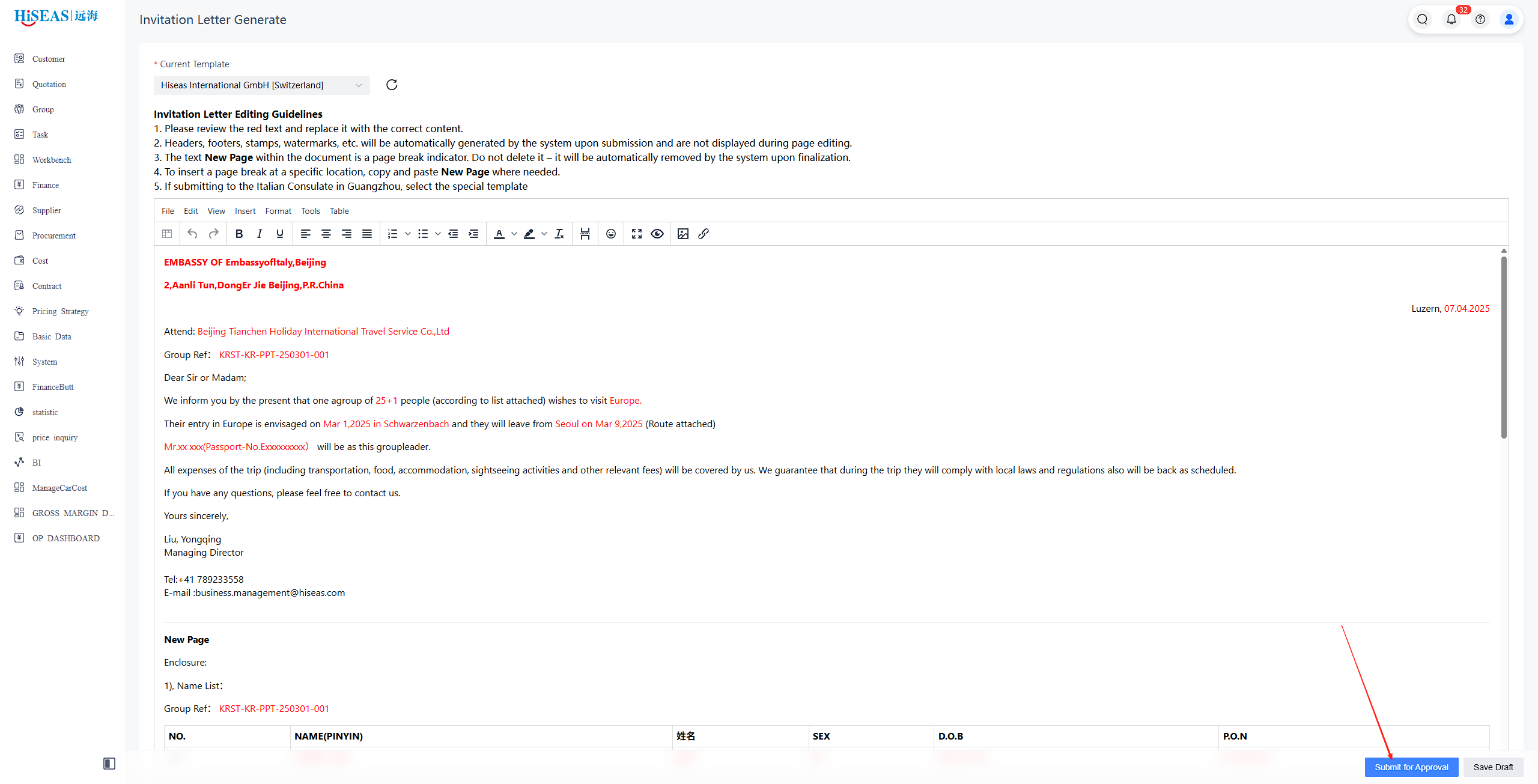
Task: Collapse the sidebar with bottom toggle icon
Action: point(109,764)
